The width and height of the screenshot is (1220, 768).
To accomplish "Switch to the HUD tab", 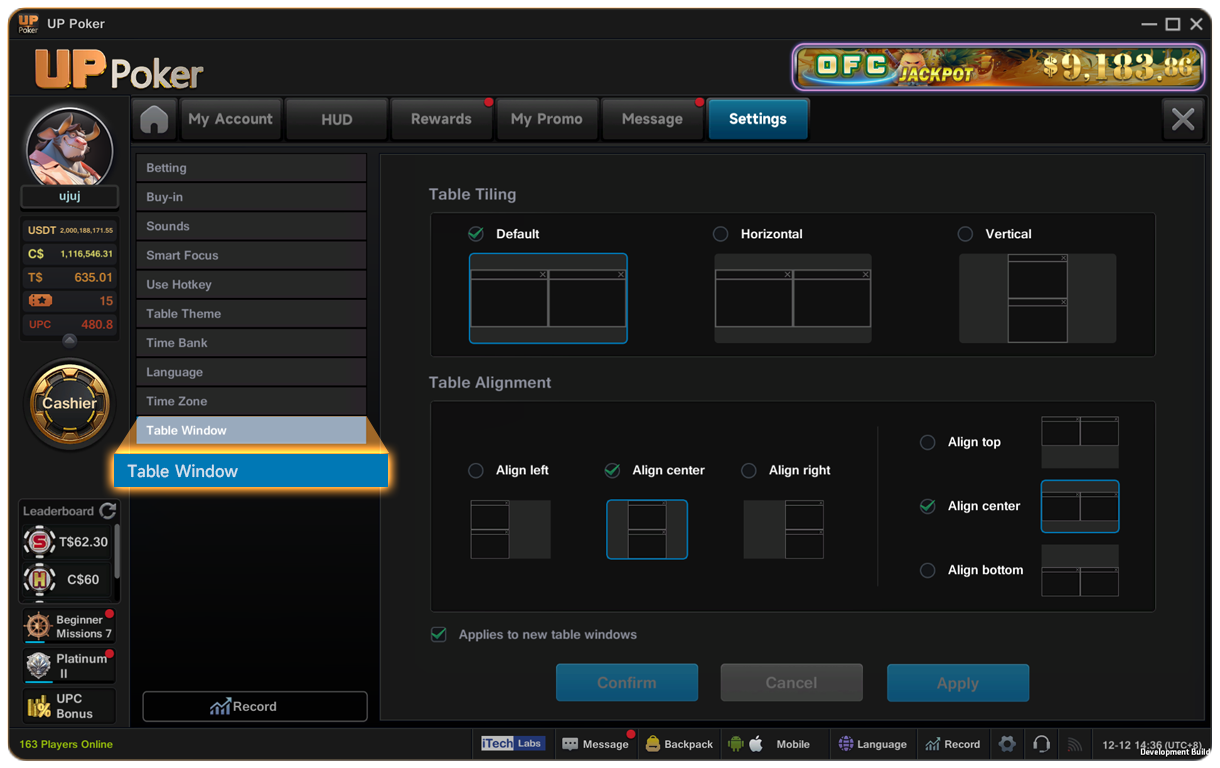I will coord(336,119).
